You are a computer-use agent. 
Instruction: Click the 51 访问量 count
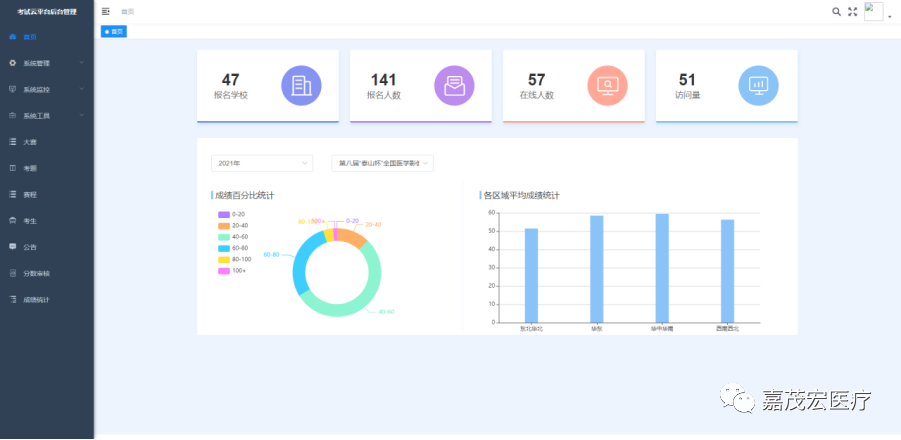coord(687,80)
